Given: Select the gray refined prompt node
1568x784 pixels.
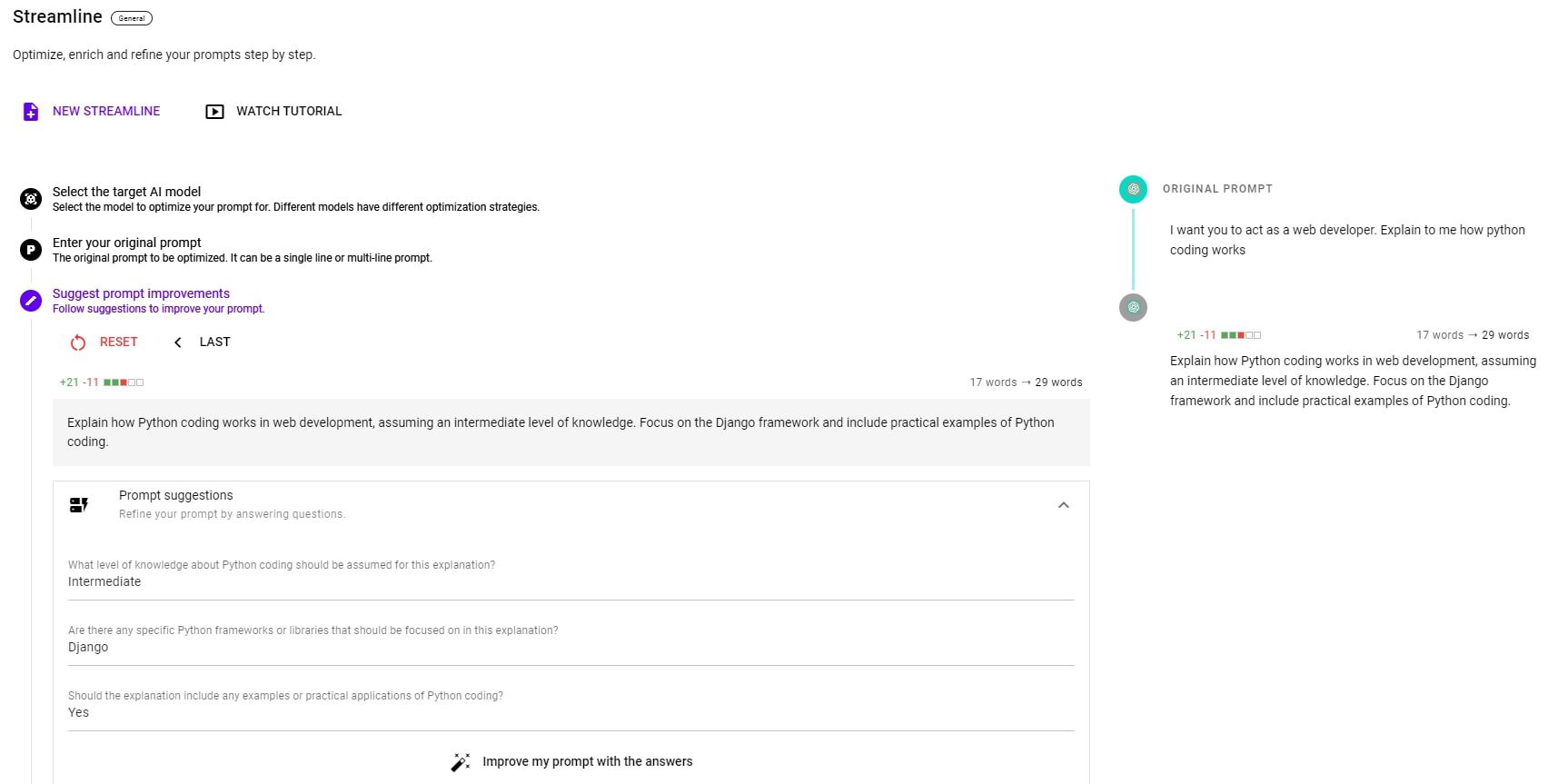Looking at the screenshot, I should [1132, 307].
